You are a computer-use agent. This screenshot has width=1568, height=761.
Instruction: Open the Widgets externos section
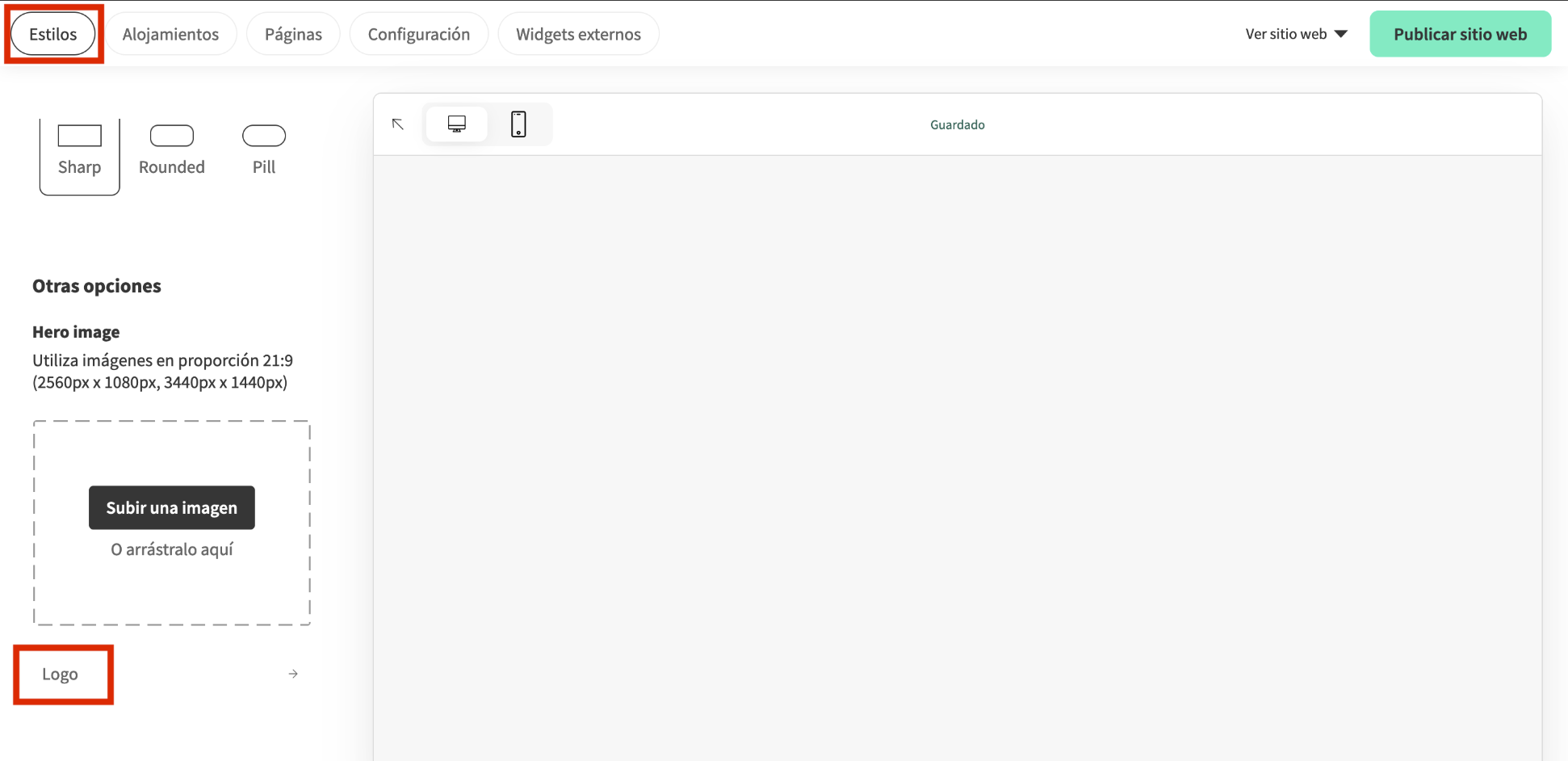coord(578,33)
